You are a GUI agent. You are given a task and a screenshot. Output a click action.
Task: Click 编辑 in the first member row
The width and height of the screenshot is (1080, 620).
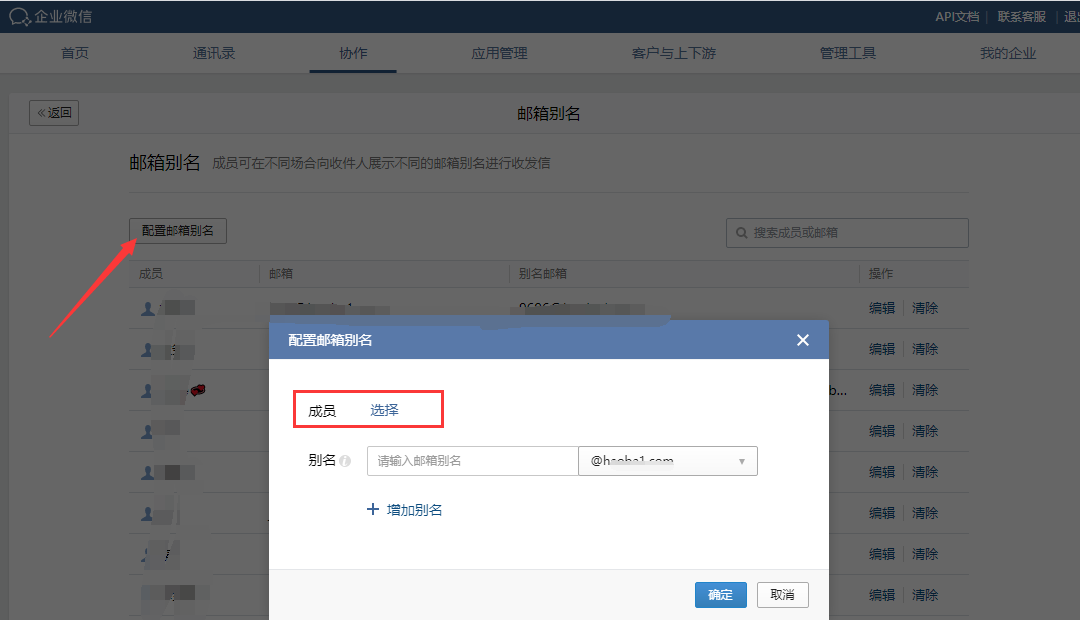coord(881,308)
